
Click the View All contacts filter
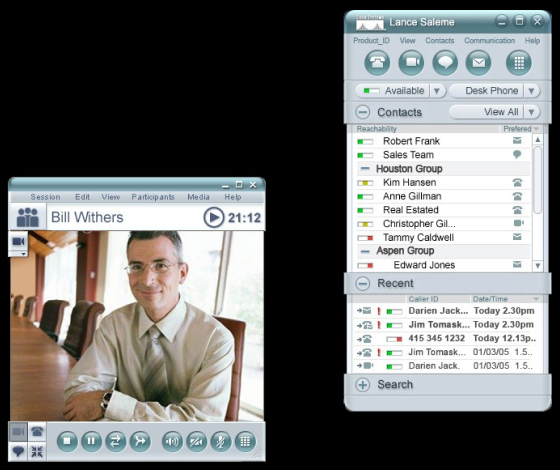tap(486, 112)
